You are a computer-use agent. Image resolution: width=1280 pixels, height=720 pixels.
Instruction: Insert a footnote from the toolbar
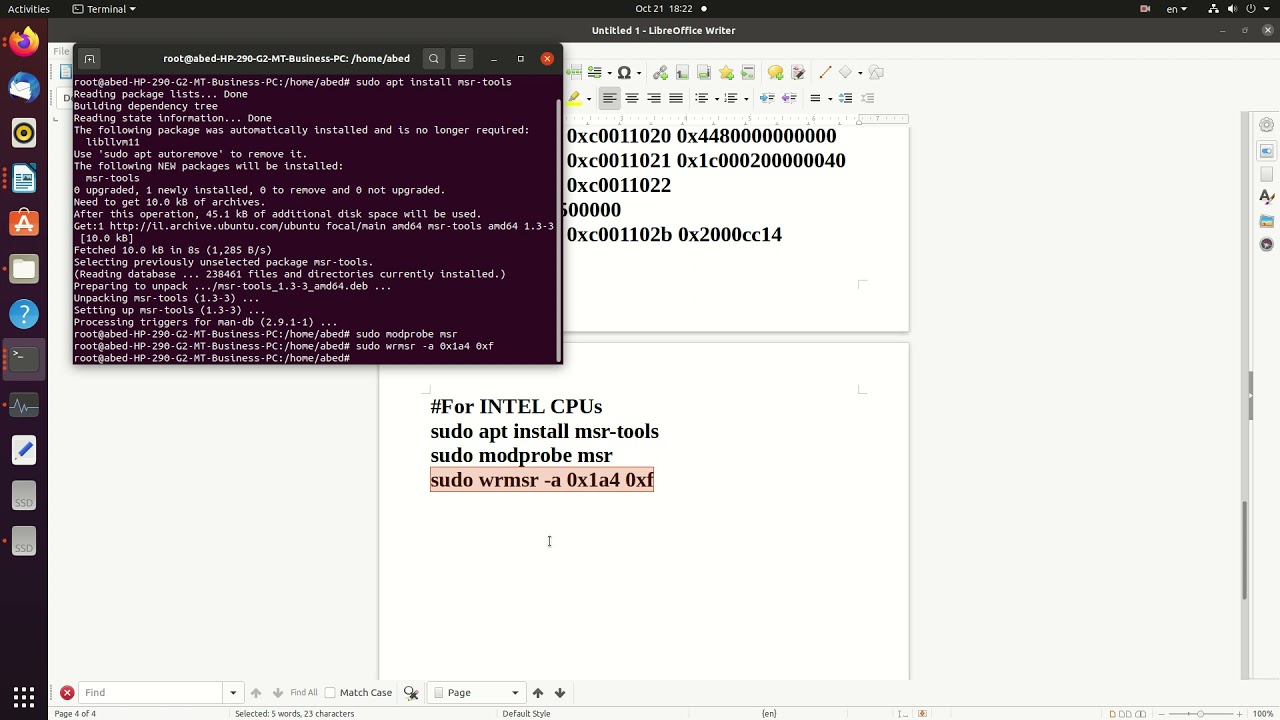click(x=682, y=72)
